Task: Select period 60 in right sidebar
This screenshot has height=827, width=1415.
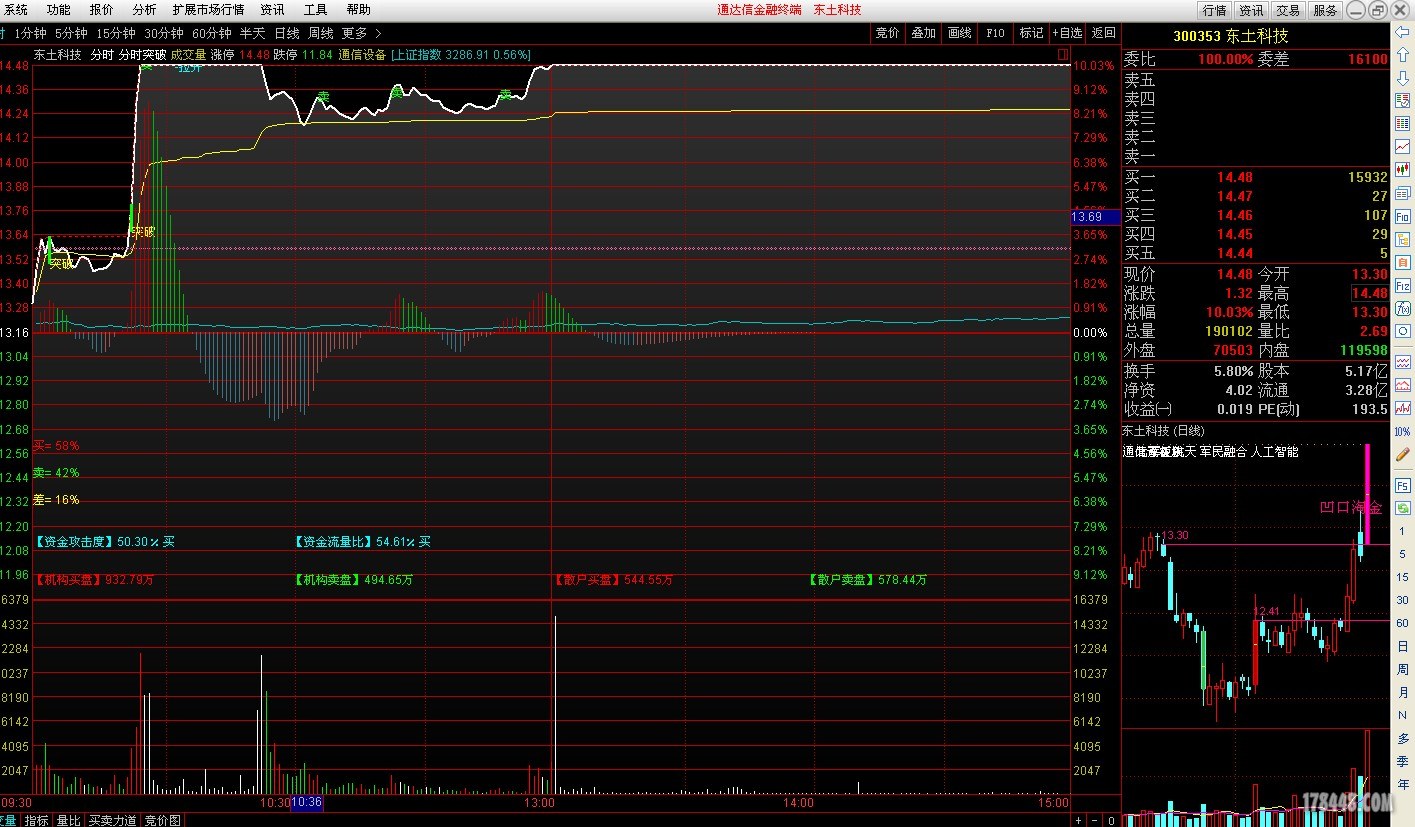Action: click(1403, 623)
